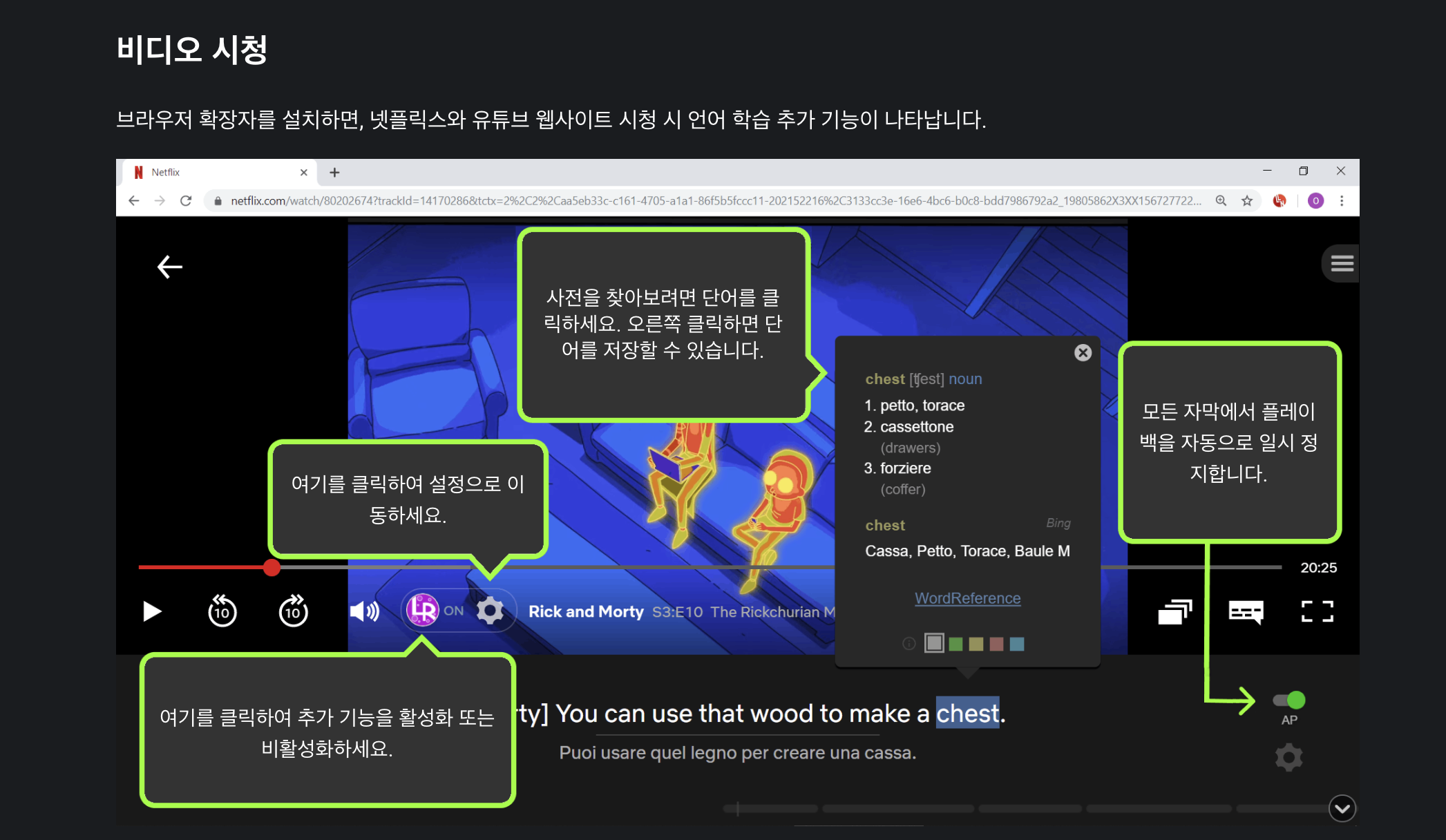Click the Netflix player back arrow
Viewport: 1446px width, 840px height.
169,267
